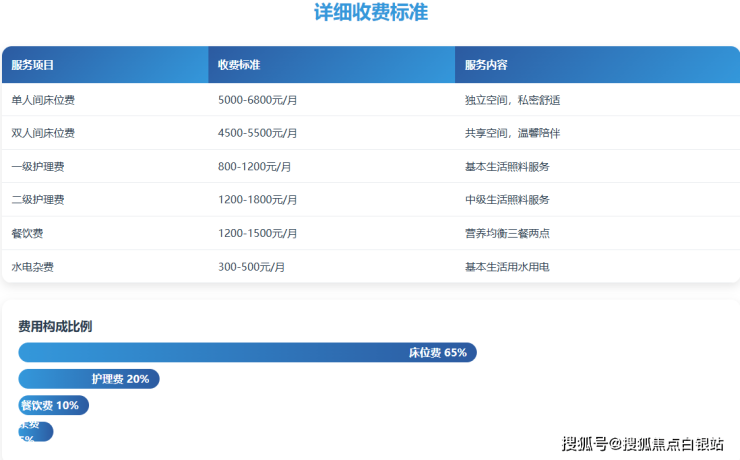
Task: Select the 5000-6800元/月 price cell
Action: pyautogui.click(x=258, y=100)
